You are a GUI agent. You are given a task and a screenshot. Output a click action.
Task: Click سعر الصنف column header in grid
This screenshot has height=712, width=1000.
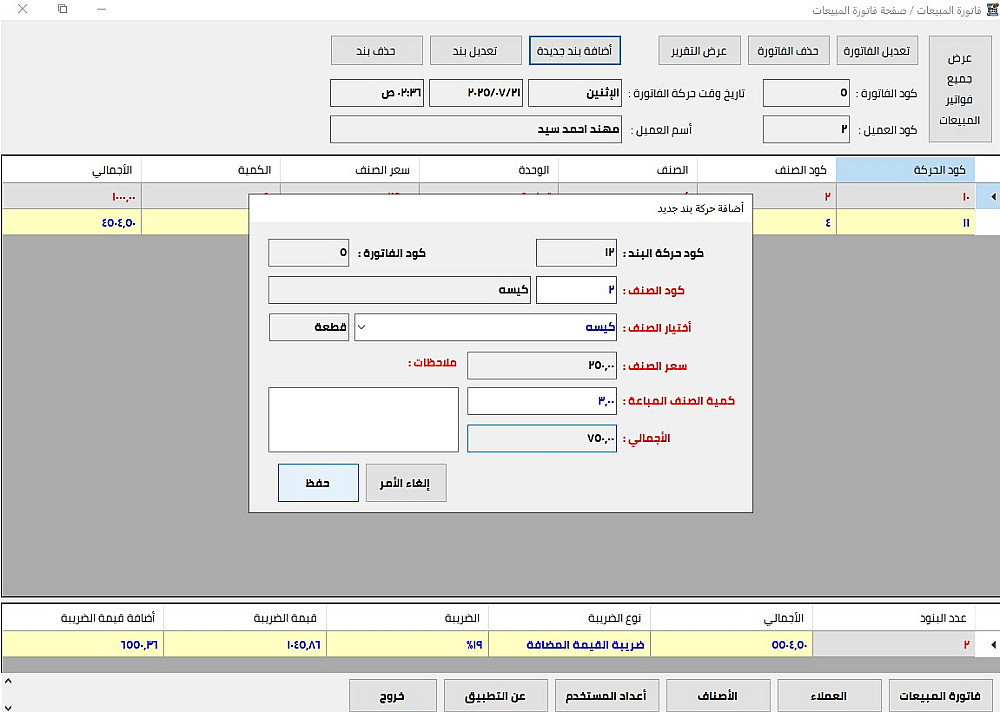click(x=349, y=170)
